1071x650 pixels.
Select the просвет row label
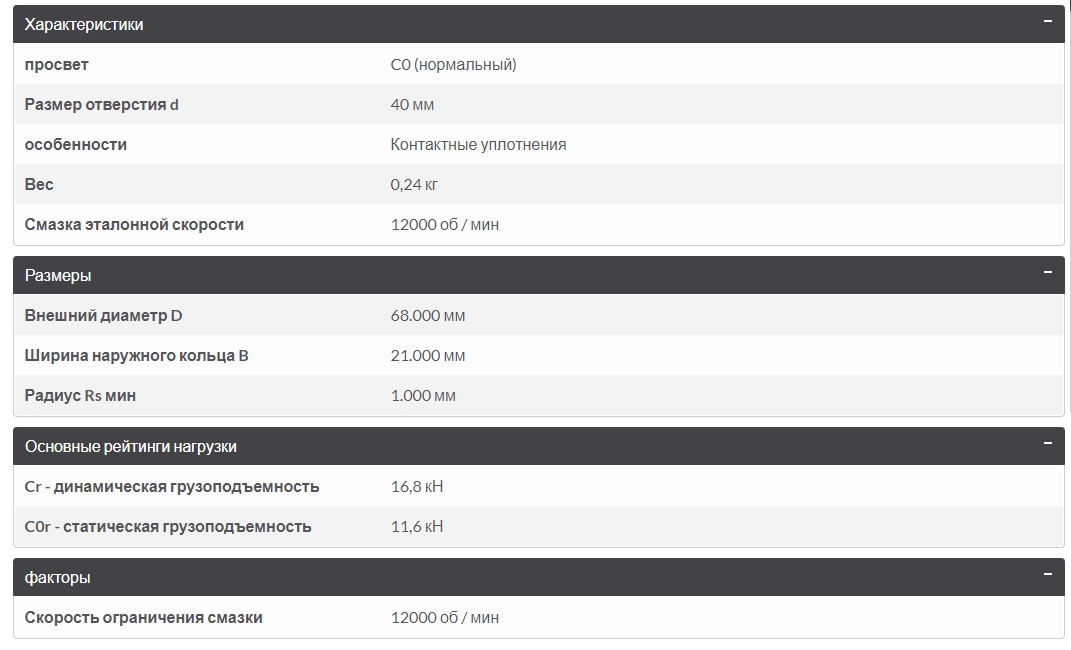coord(57,65)
